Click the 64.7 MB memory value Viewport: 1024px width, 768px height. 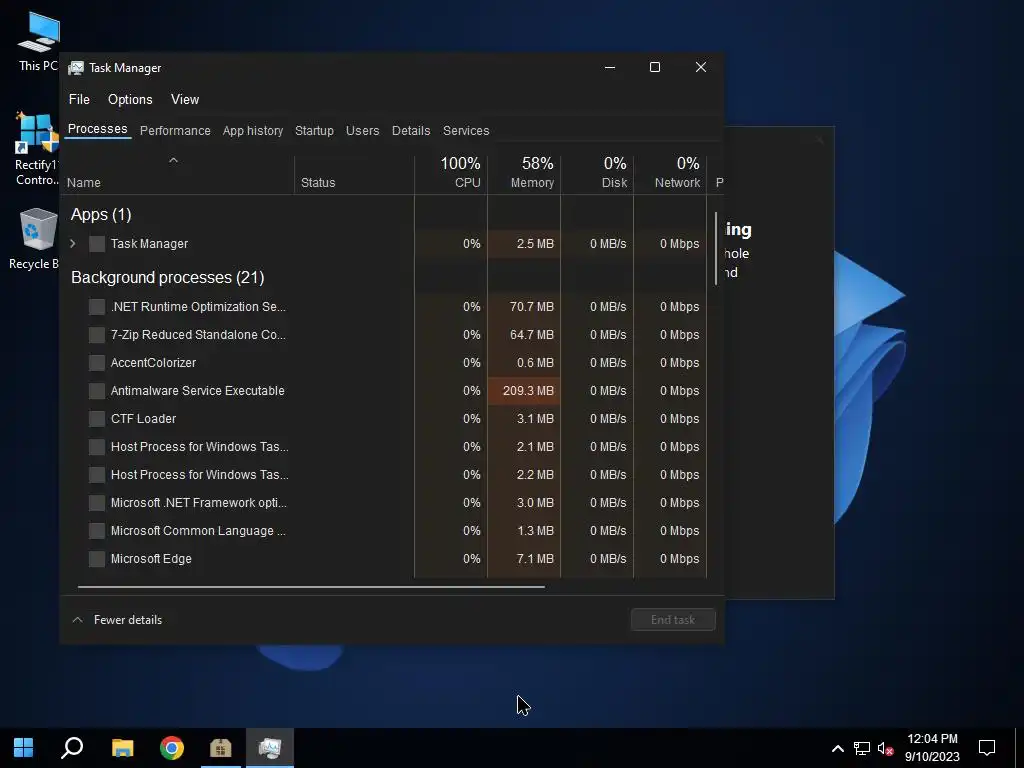531,335
